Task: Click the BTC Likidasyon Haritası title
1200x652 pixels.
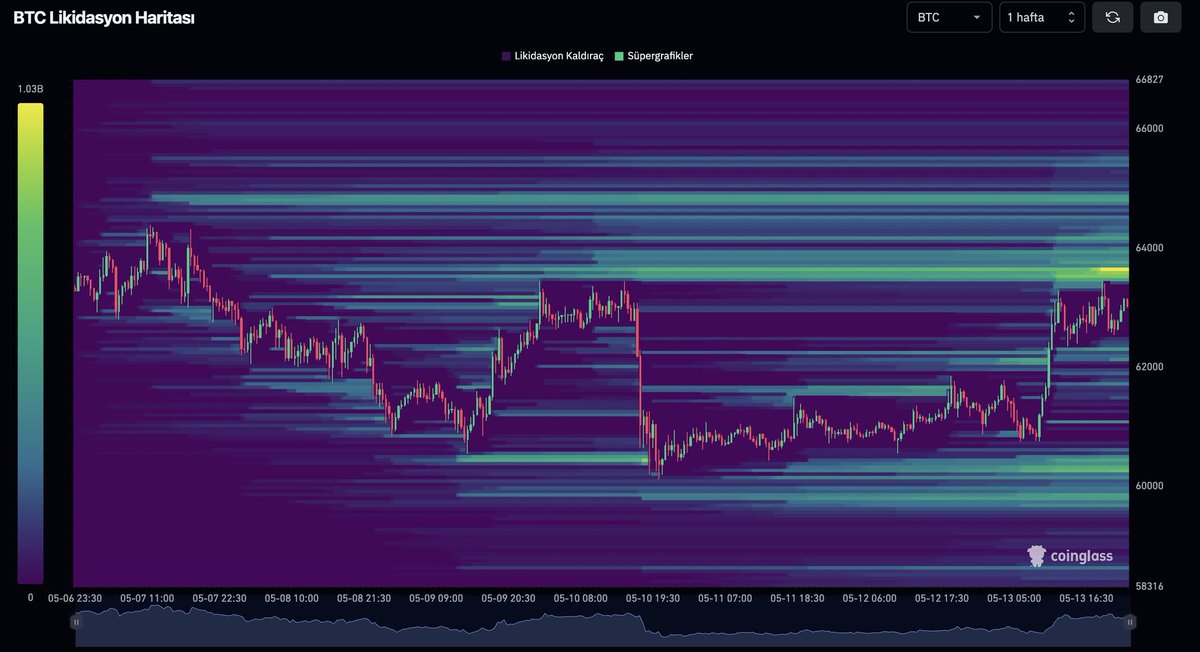Action: click(104, 18)
